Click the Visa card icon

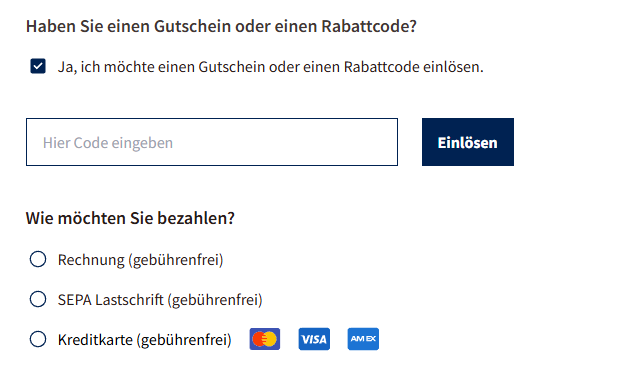(314, 339)
